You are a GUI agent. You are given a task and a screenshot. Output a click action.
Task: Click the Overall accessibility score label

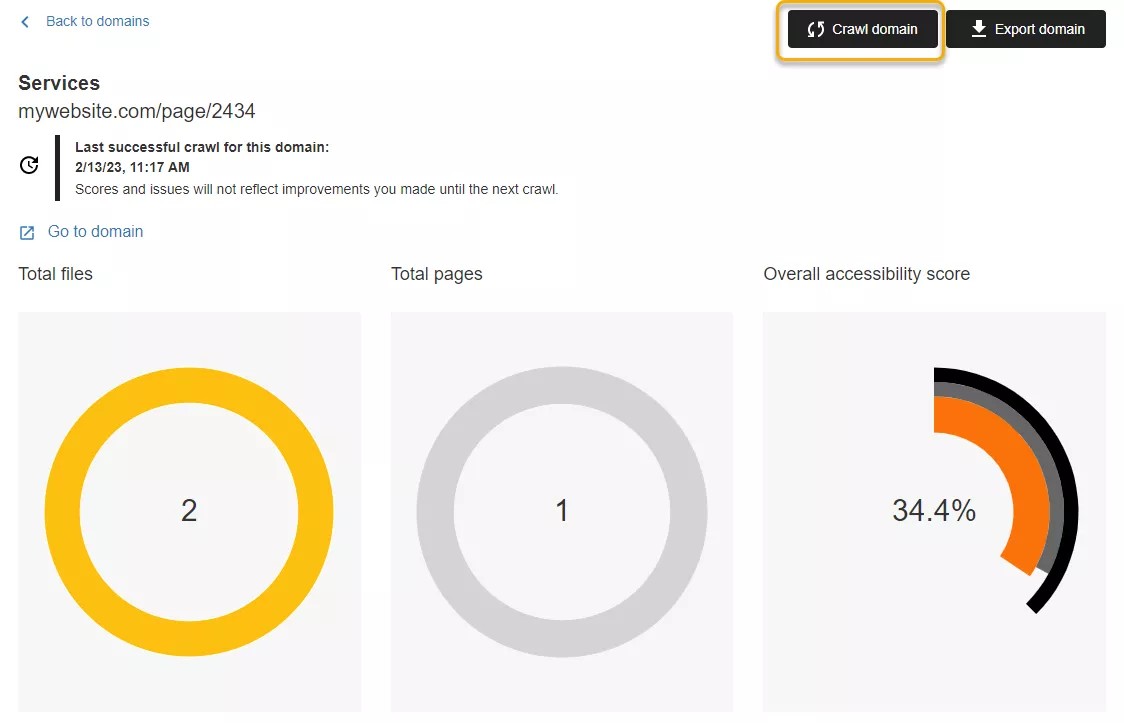click(x=866, y=273)
